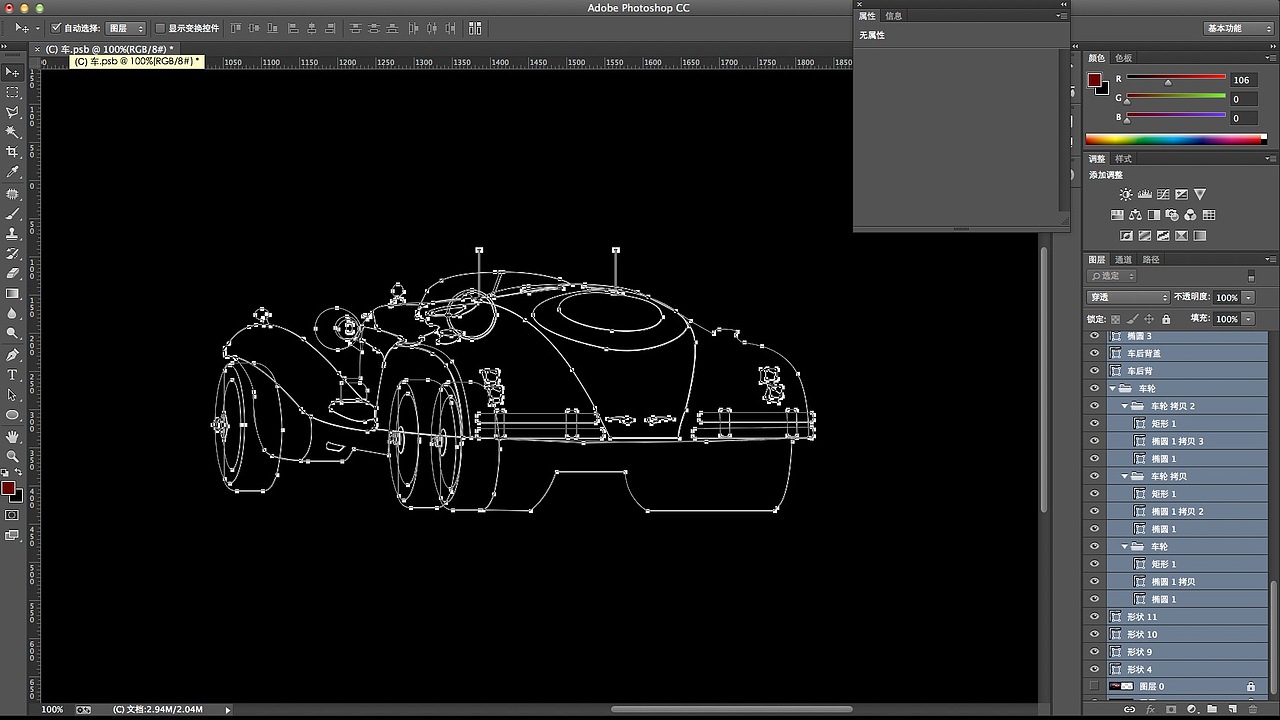The height and width of the screenshot is (720, 1280).
Task: Select the Hand tool
Action: (x=13, y=436)
